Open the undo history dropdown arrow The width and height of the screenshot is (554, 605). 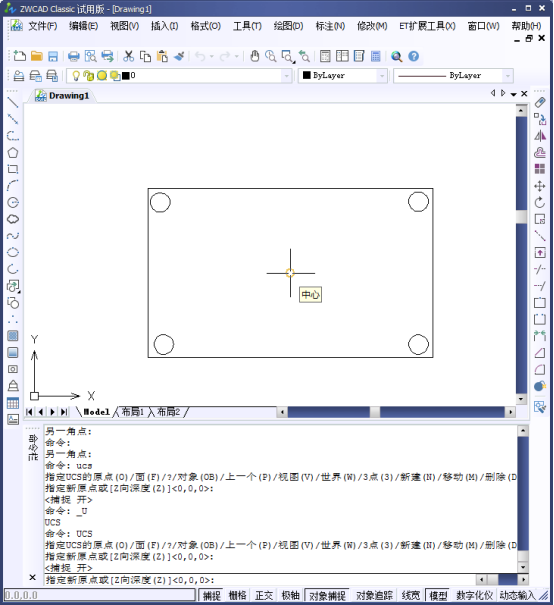(x=211, y=56)
